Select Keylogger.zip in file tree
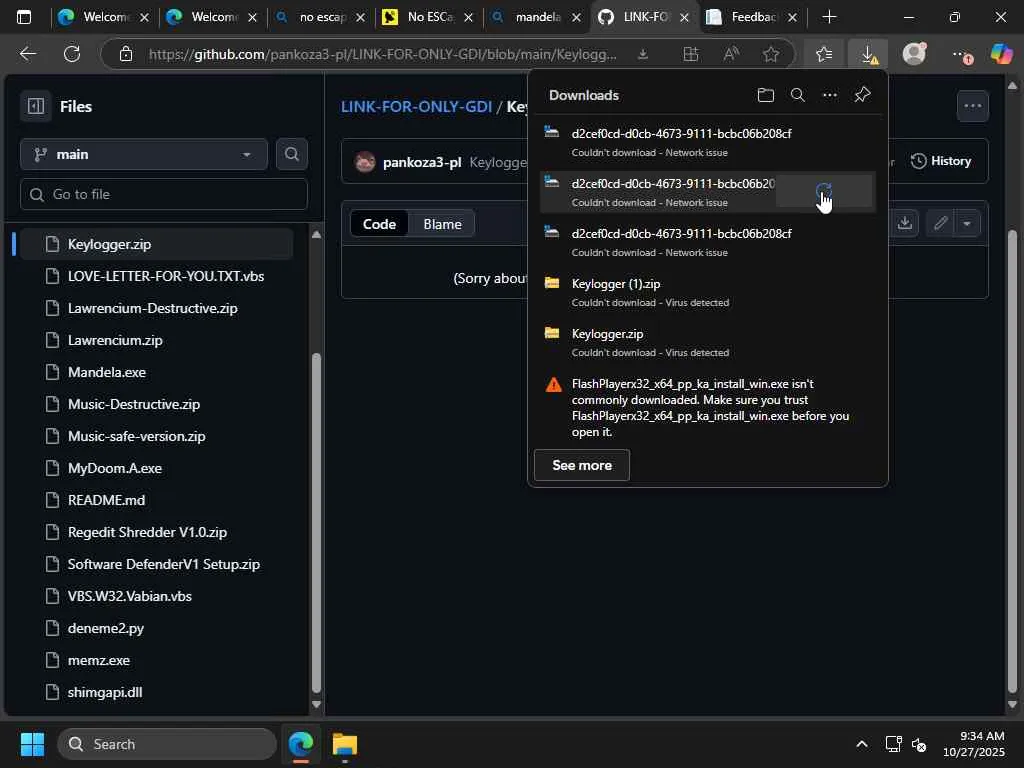The width and height of the screenshot is (1024, 768). [x=156, y=244]
